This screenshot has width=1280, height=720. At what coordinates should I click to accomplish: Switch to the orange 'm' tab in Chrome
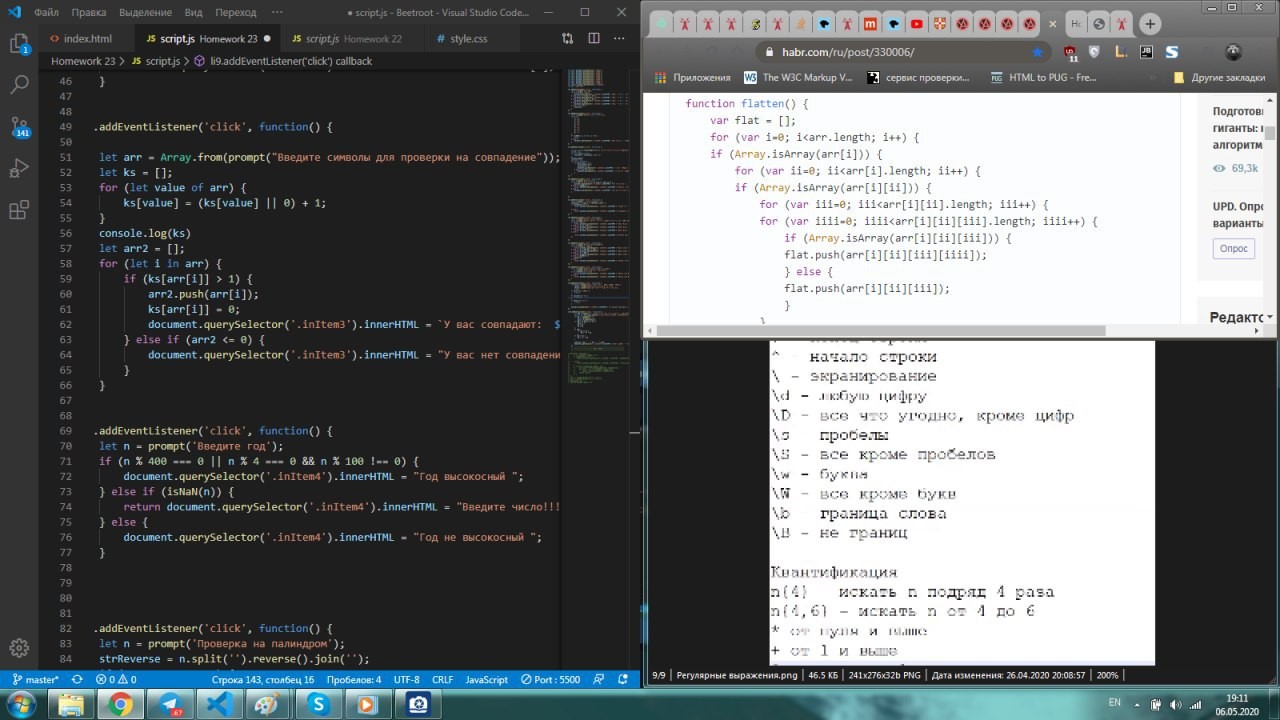(x=871, y=24)
